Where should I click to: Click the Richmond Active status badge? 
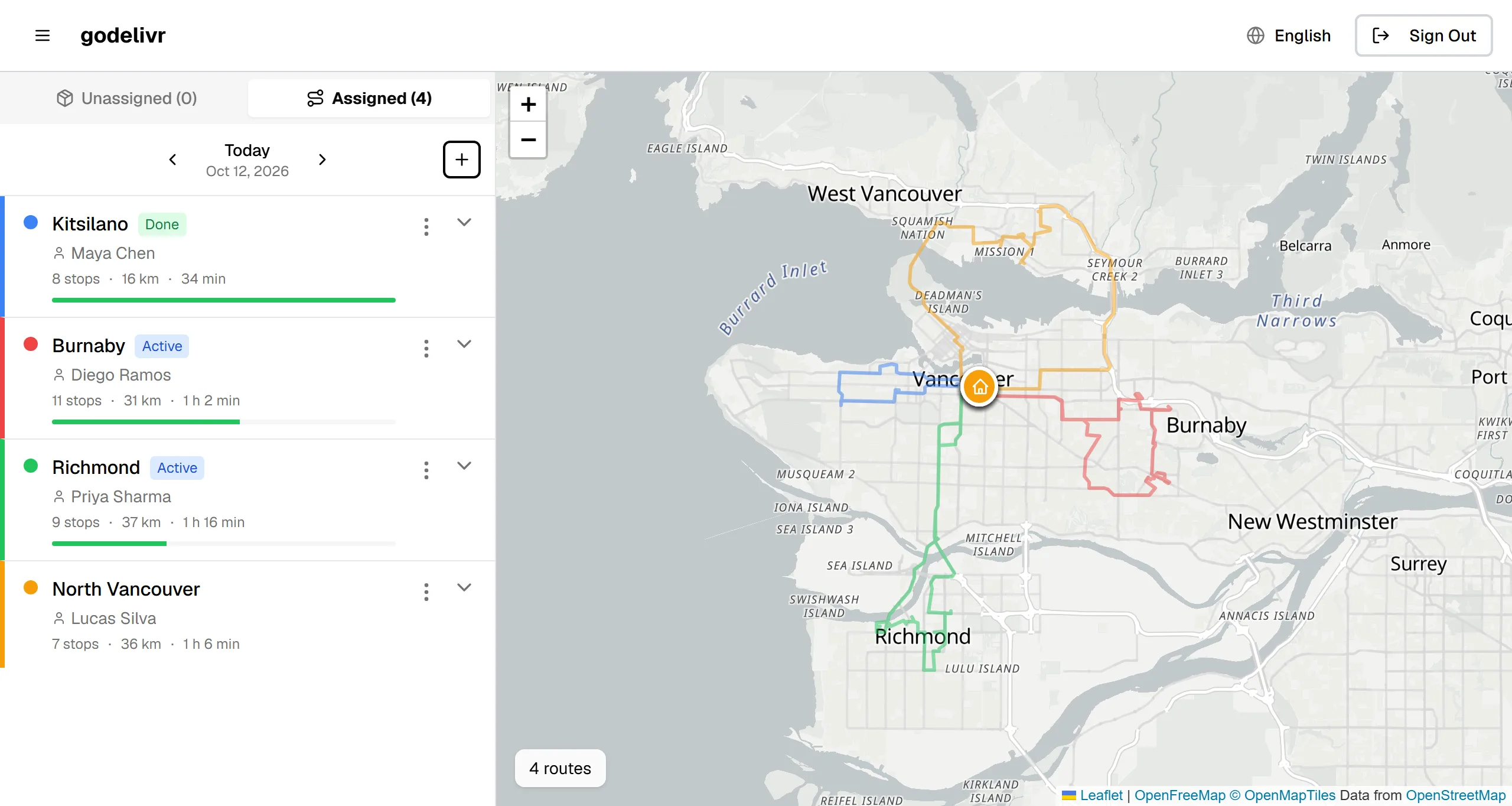[x=177, y=468]
